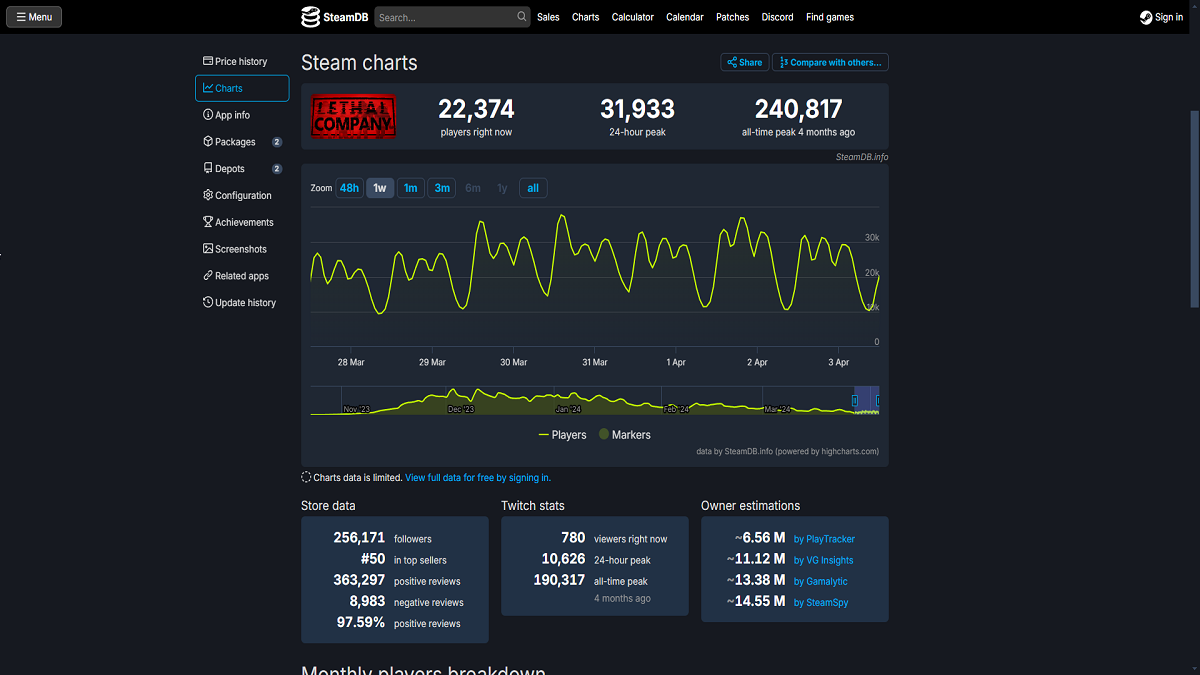Open Compare with others dropdown
This screenshot has width=1200, height=675.
(831, 62)
